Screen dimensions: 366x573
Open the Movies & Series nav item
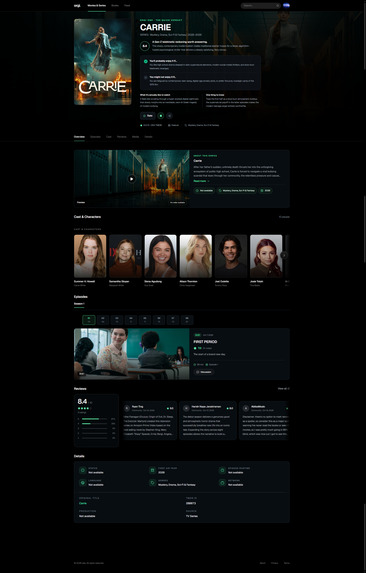click(97, 5)
